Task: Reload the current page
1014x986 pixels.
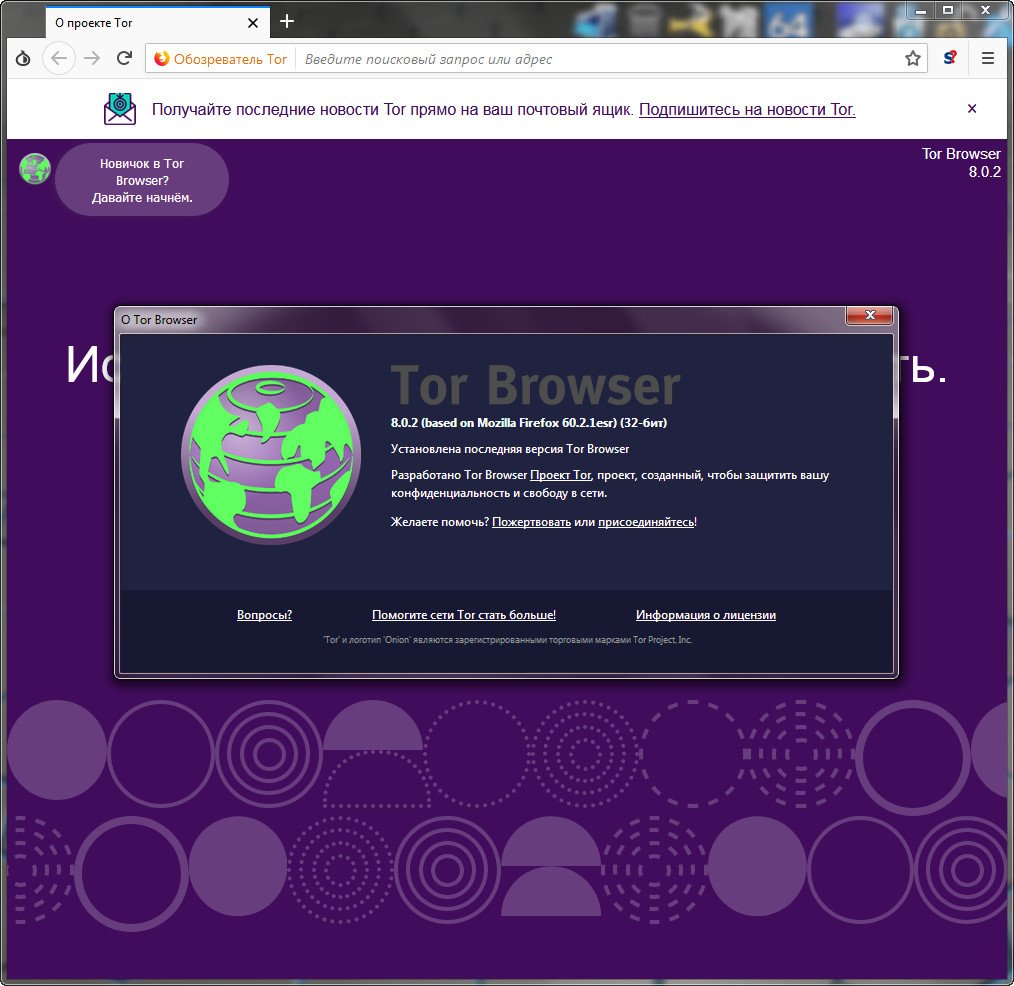Action: (124, 59)
